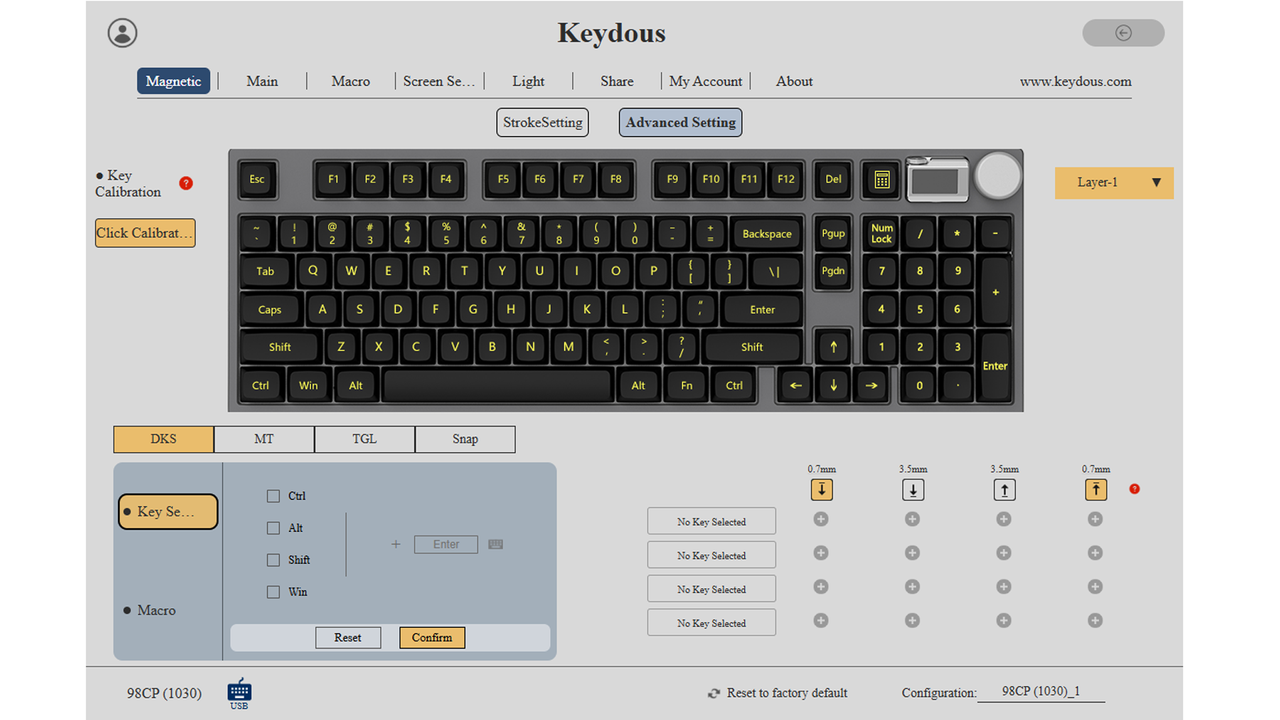
Task: Open the Advanced Setting page
Action: pyautogui.click(x=681, y=122)
